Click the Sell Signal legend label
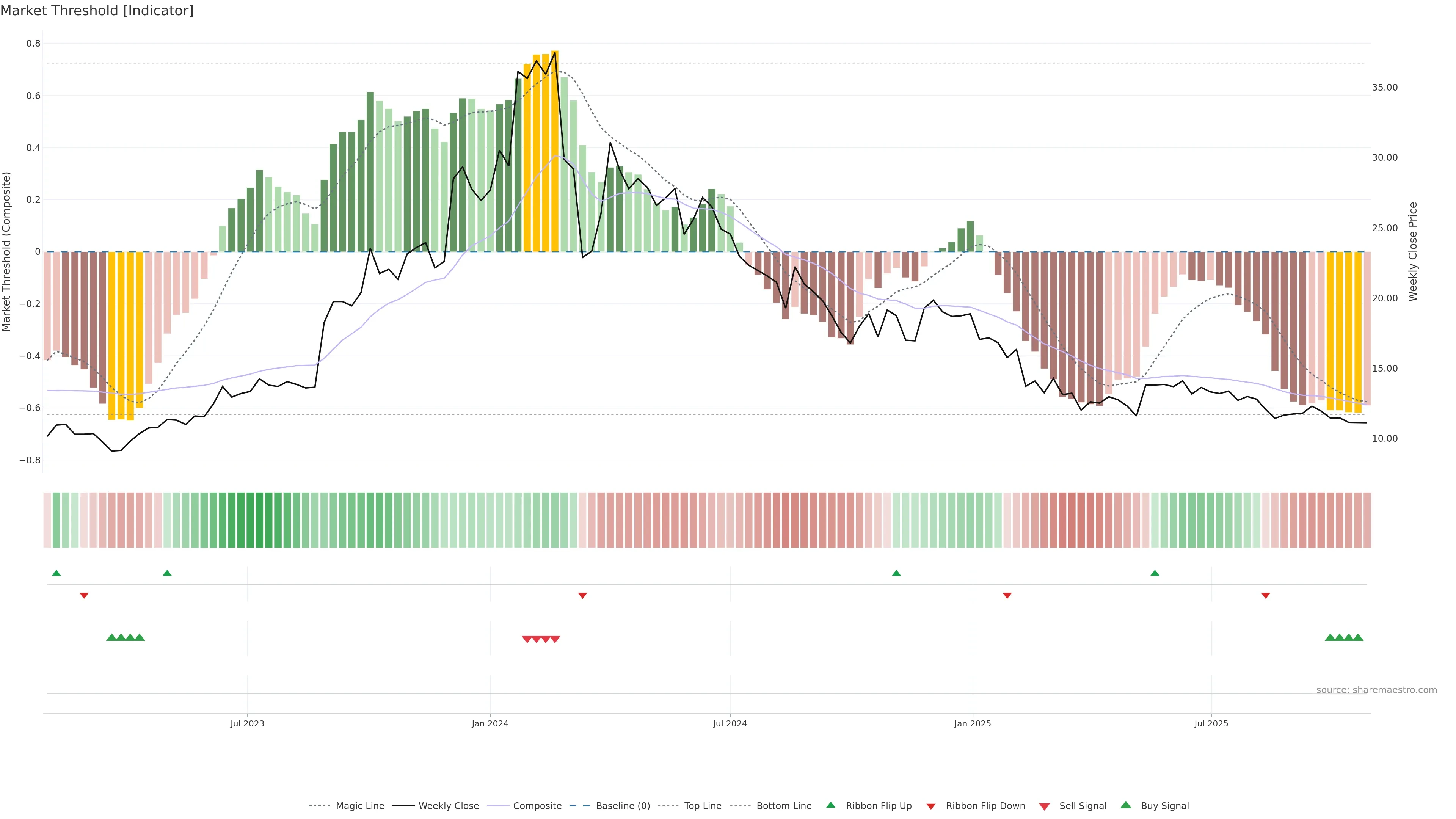 pos(1083,806)
